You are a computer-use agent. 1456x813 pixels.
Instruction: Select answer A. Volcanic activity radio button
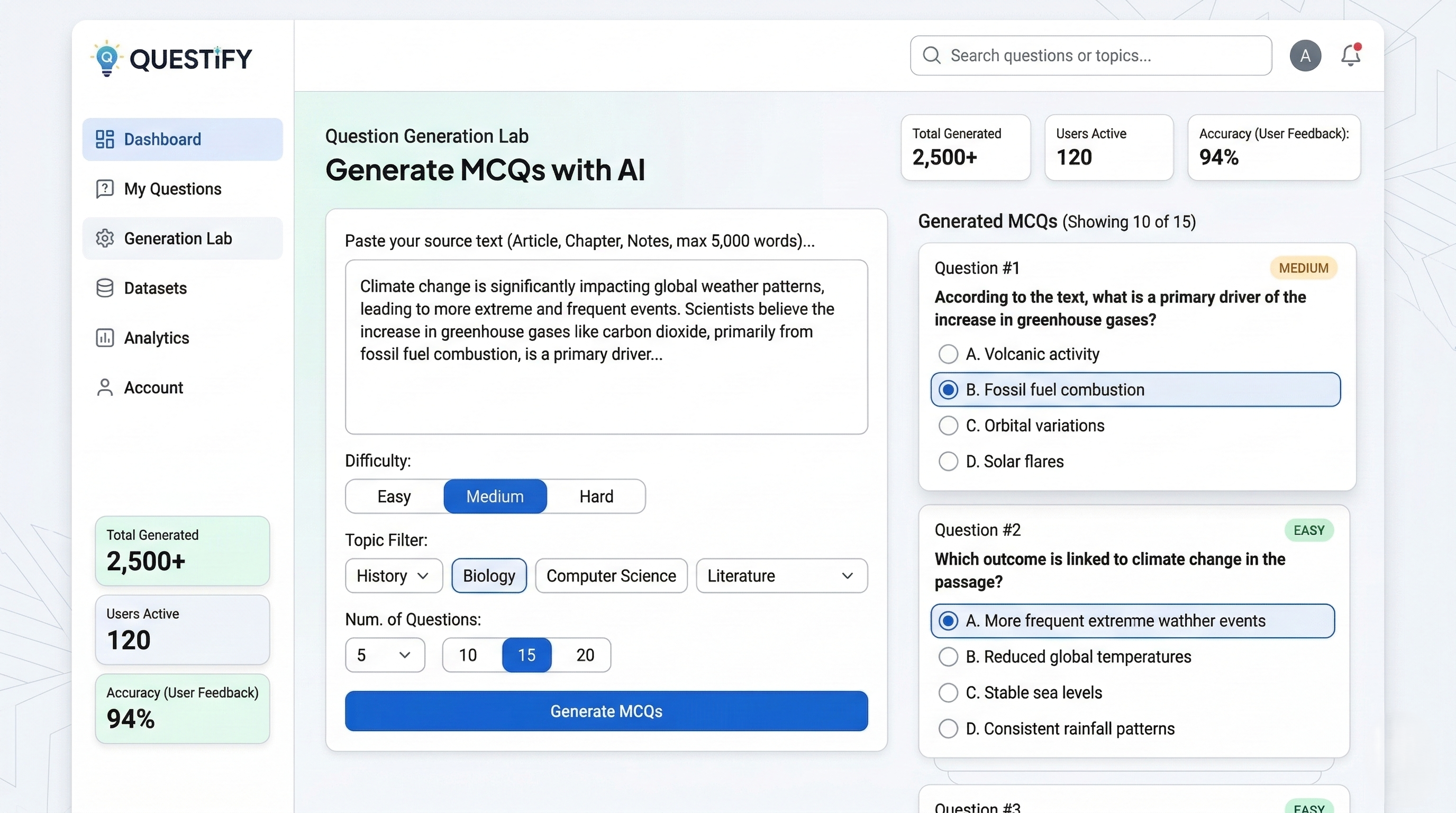[948, 354]
